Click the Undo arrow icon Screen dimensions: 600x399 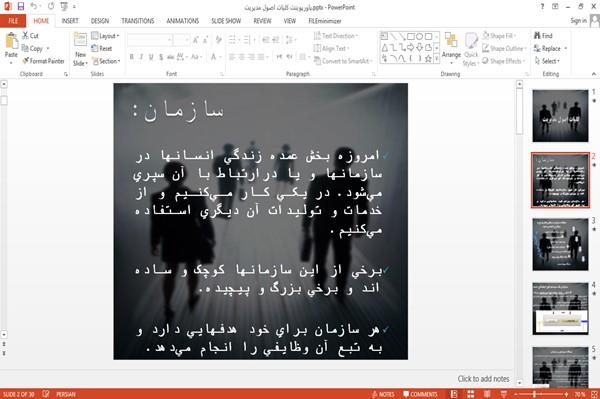coord(34,7)
